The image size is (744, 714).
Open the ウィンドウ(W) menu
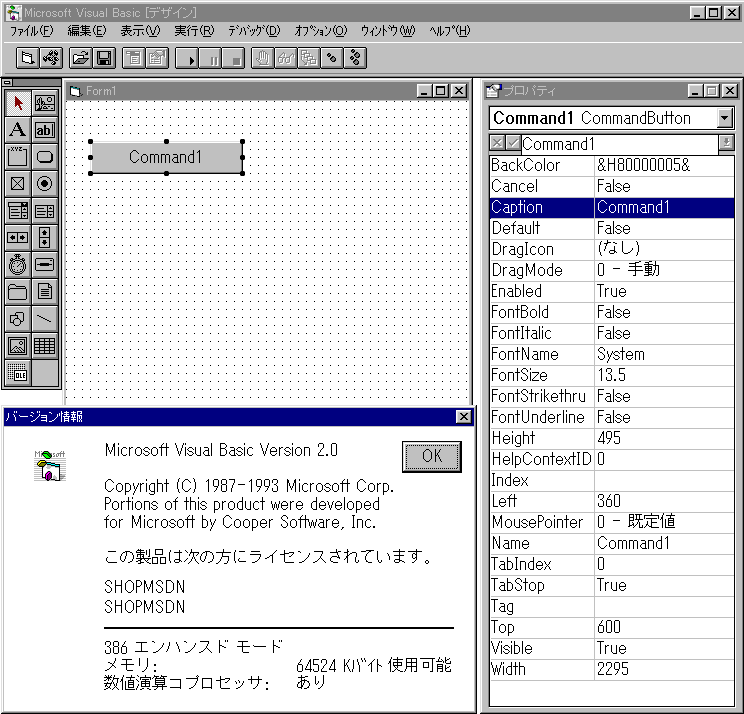click(388, 31)
